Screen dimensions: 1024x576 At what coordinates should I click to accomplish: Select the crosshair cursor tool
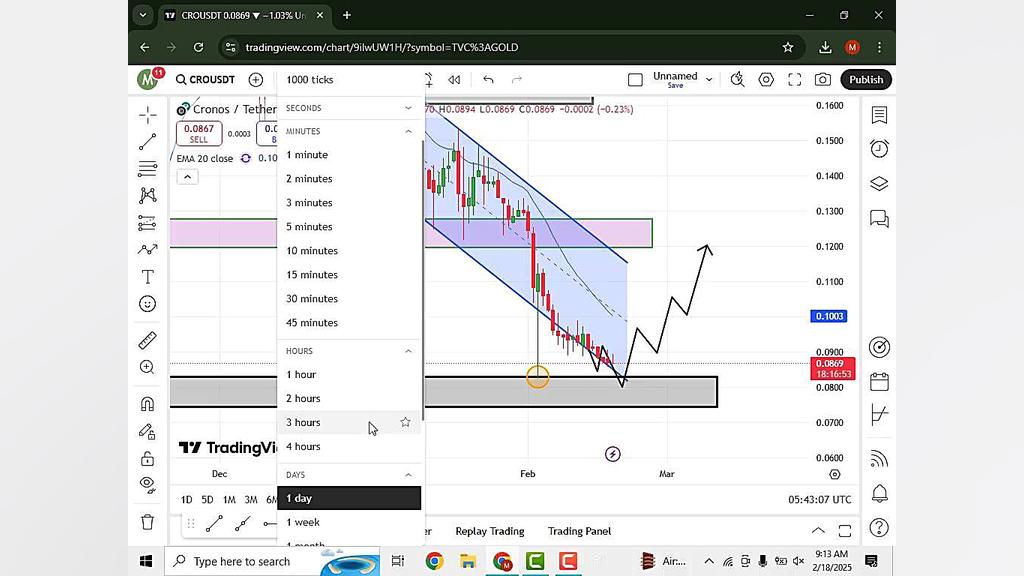click(x=148, y=115)
